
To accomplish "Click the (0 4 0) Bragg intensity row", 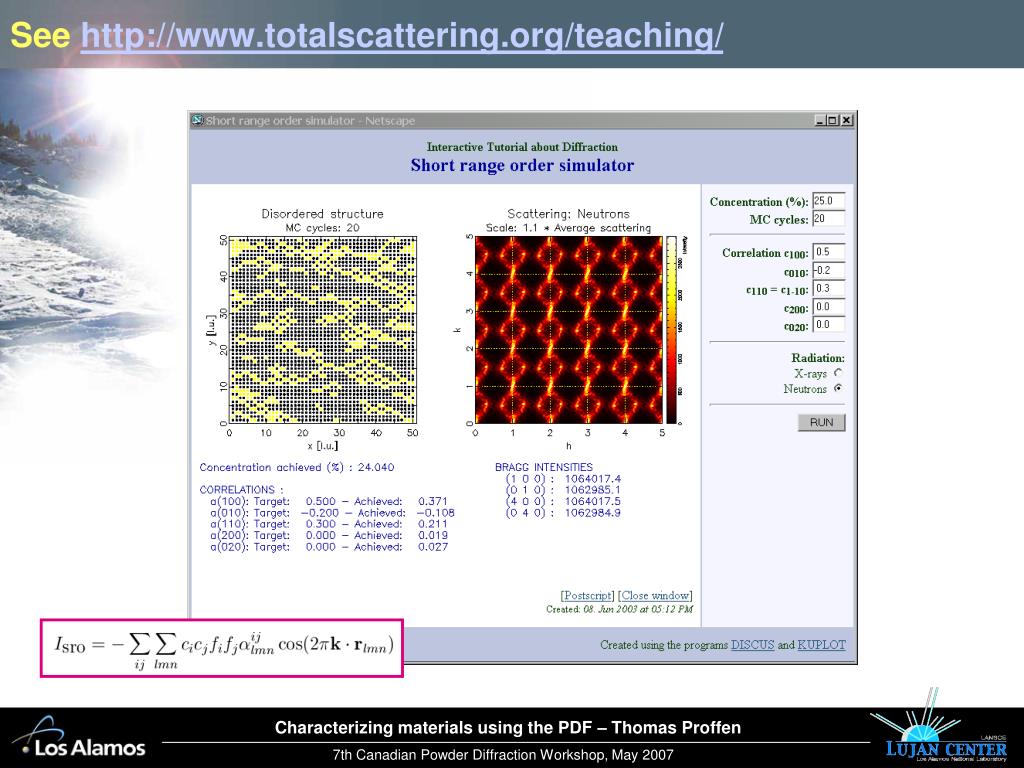I will 563,513.
